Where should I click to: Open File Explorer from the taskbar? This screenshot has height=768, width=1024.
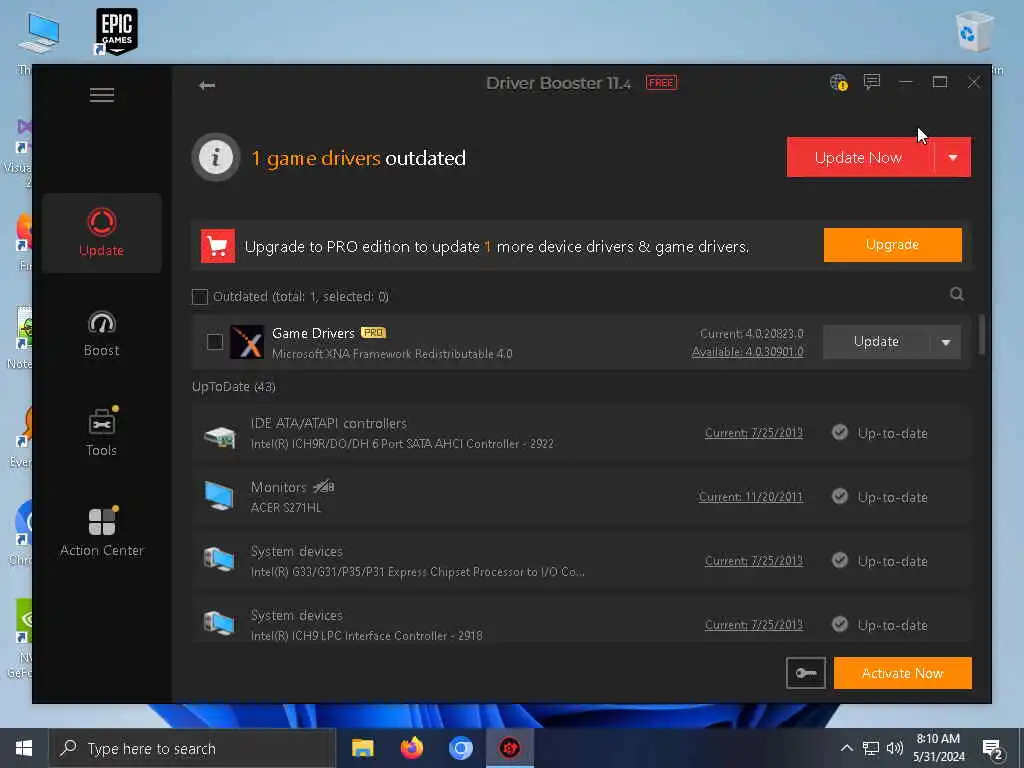[x=362, y=748]
